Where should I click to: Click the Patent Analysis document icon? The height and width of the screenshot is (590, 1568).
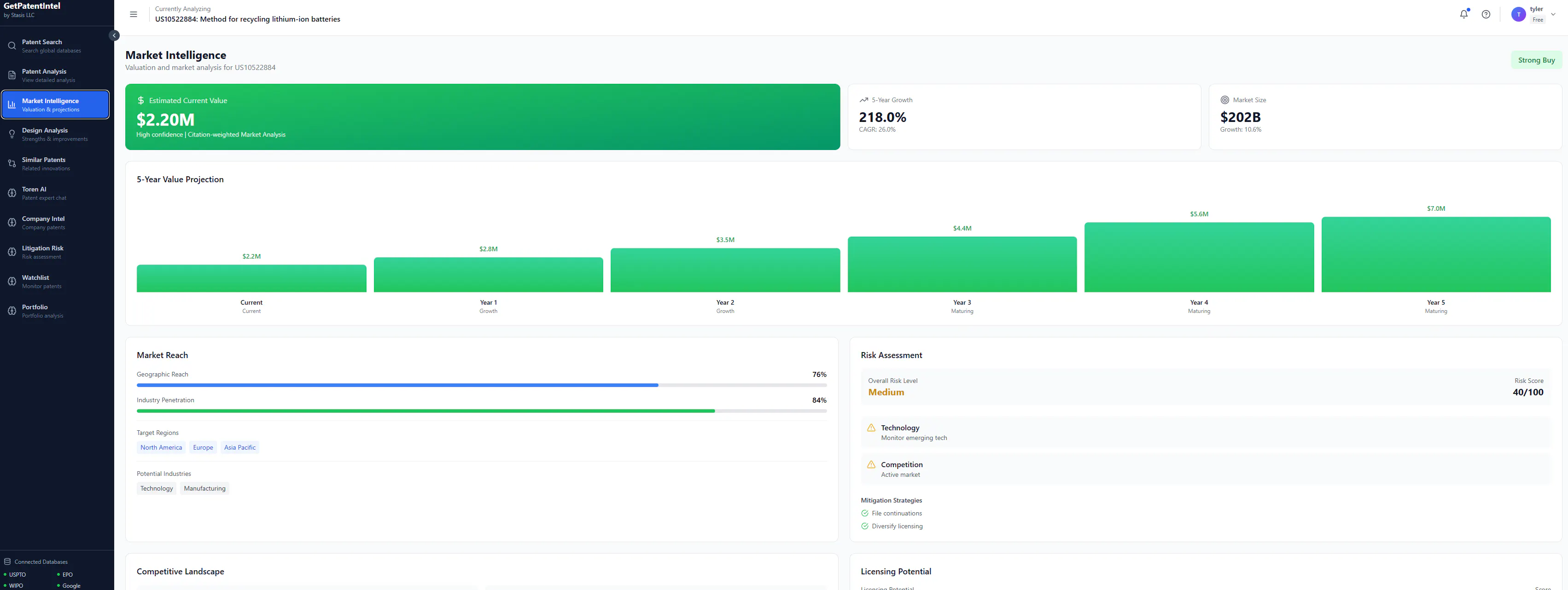pos(12,75)
